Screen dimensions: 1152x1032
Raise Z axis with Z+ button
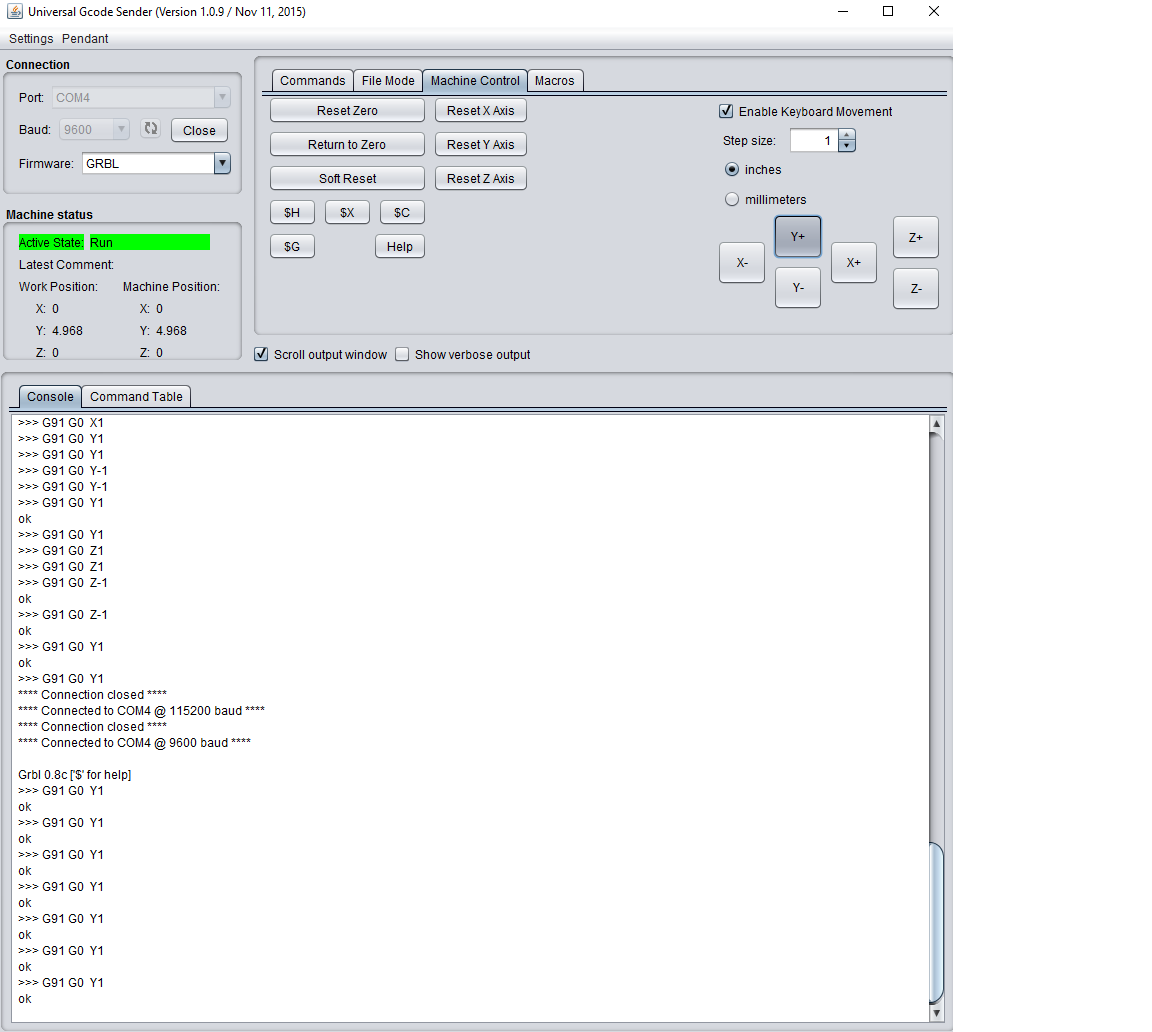tap(915, 238)
